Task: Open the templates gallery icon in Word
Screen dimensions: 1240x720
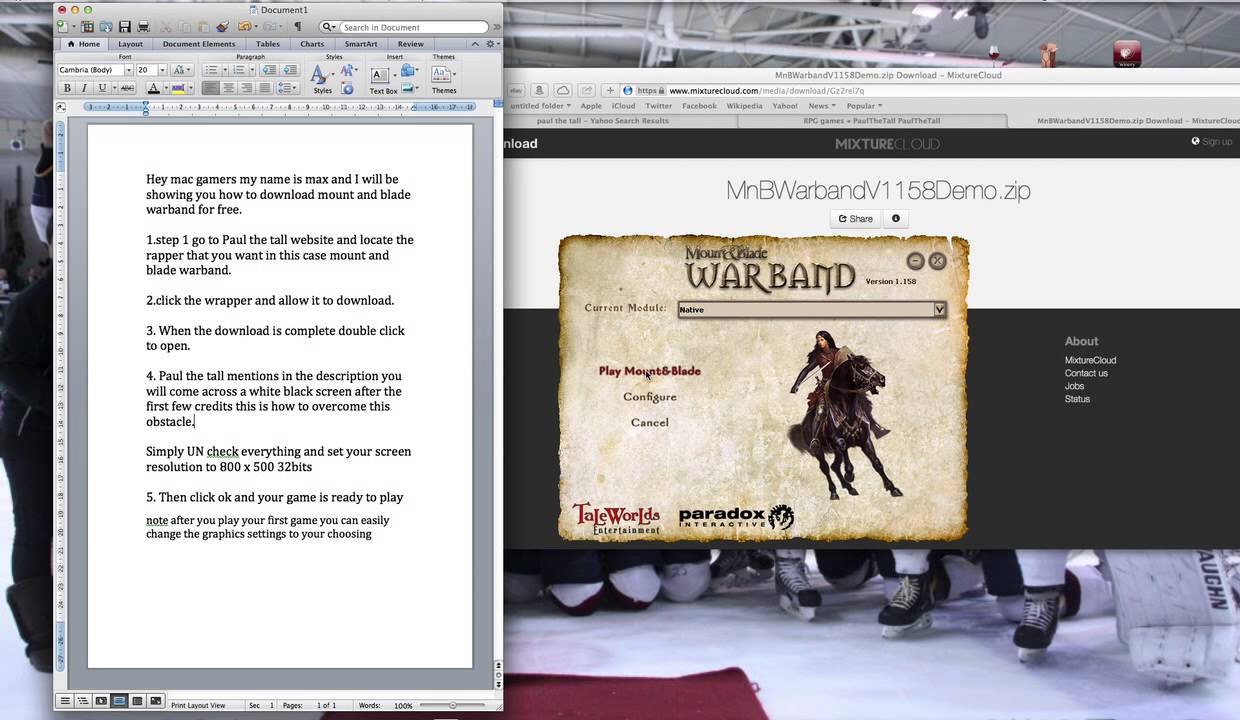Action: (x=87, y=27)
